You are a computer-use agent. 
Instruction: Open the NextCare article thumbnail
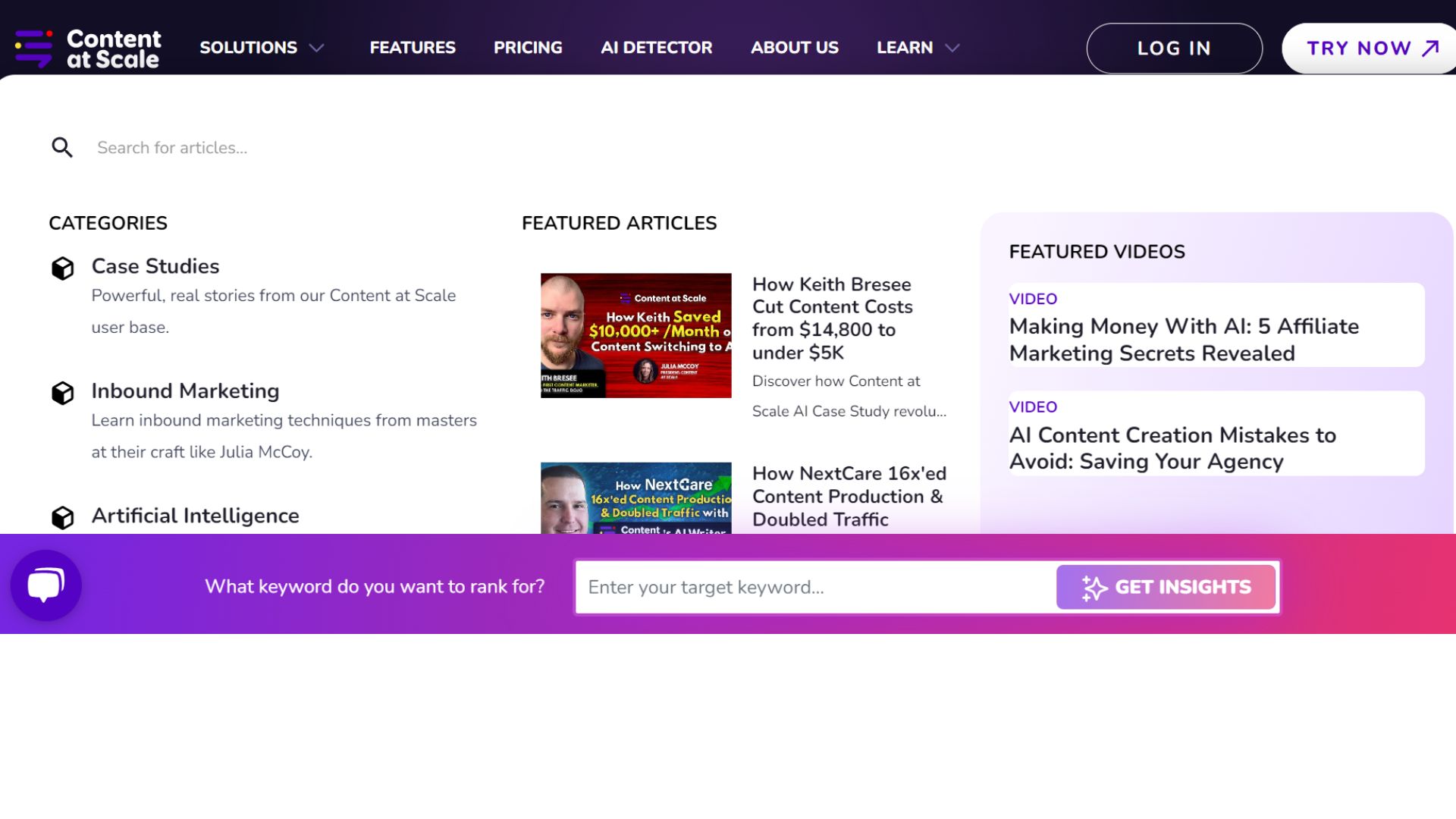tap(635, 498)
